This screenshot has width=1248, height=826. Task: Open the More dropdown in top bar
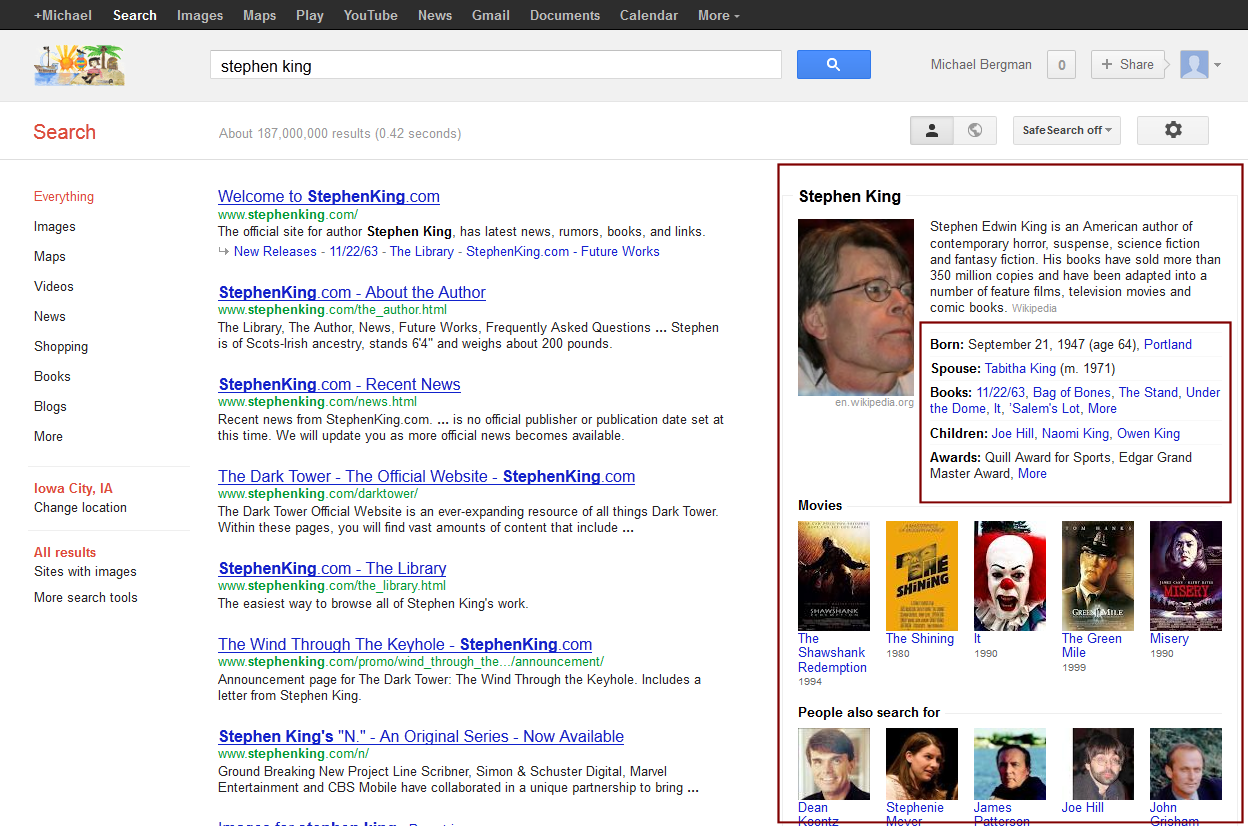[x=719, y=15]
